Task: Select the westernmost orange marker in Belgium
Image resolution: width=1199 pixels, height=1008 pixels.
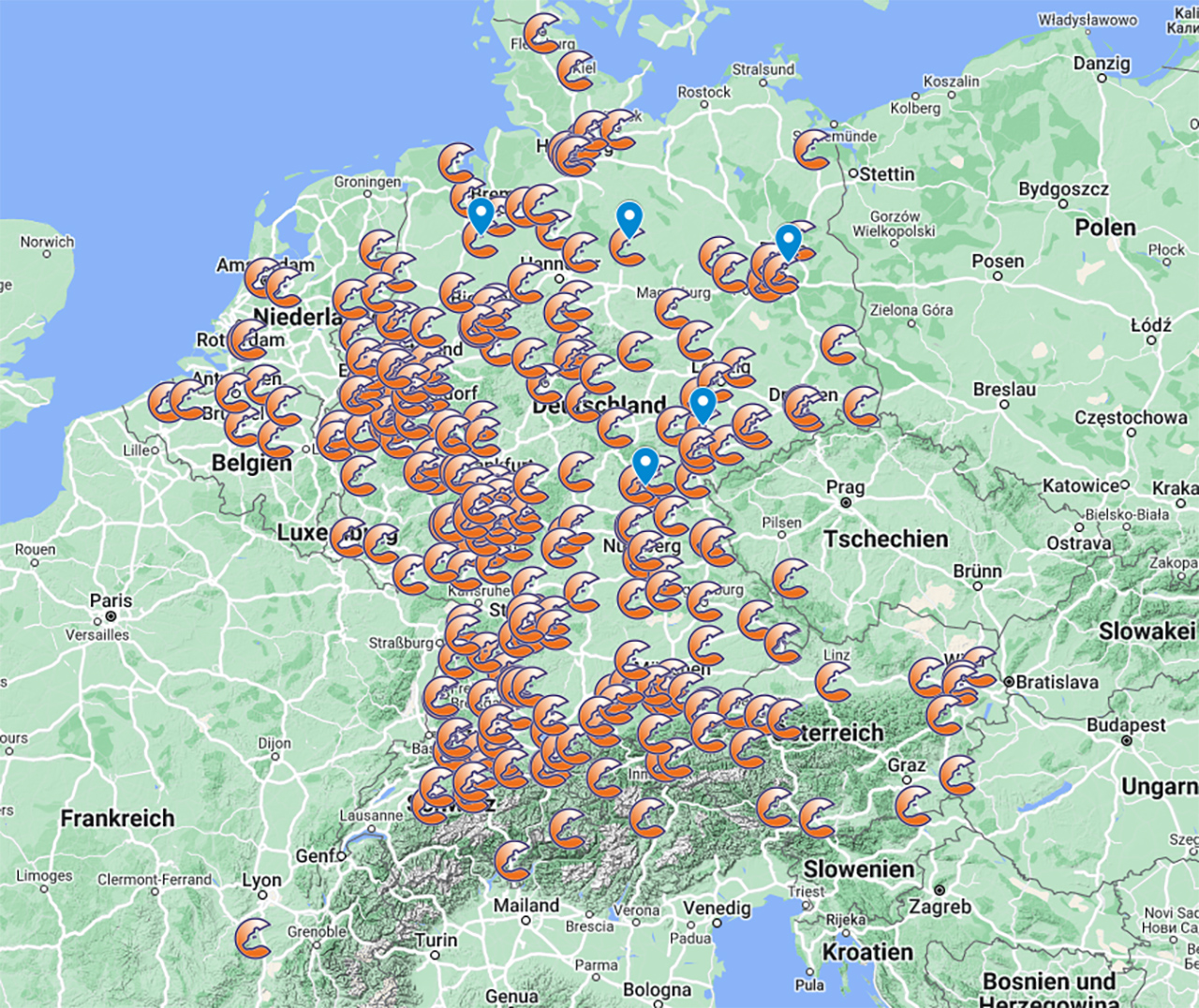Action: point(166,402)
